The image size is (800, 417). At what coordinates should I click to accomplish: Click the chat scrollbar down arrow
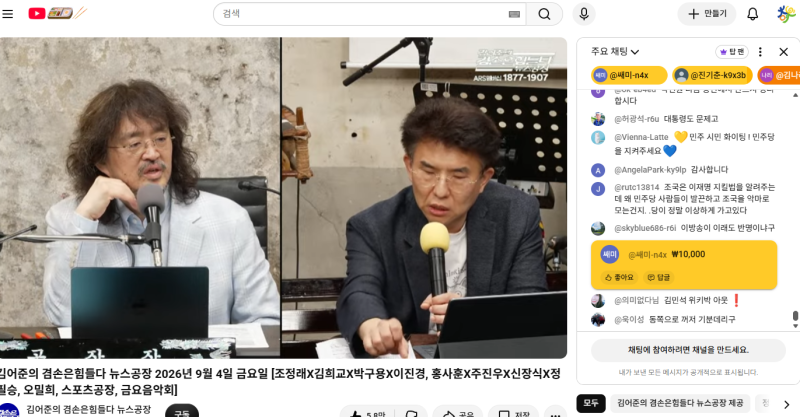click(795, 325)
